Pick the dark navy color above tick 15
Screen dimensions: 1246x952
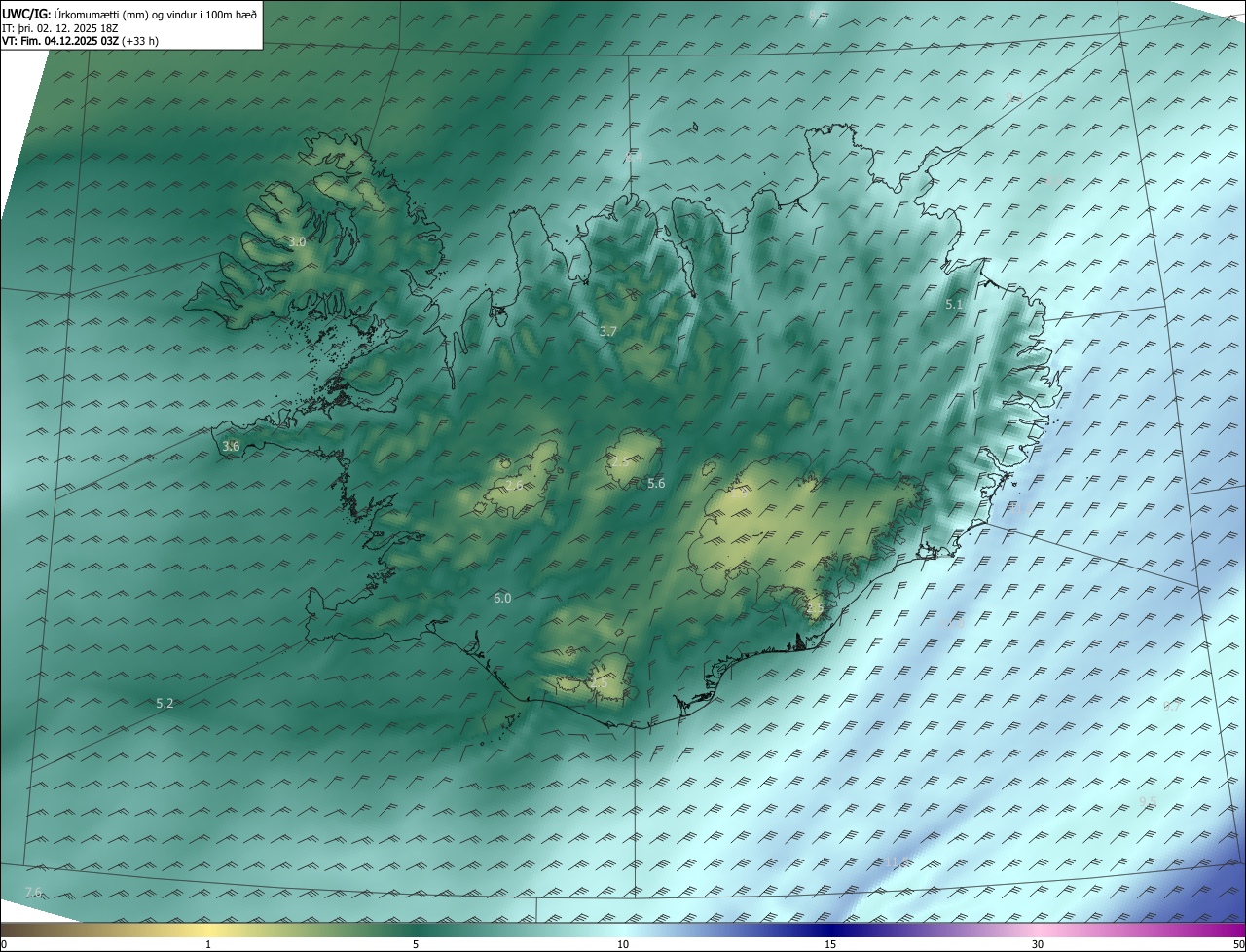(x=830, y=930)
